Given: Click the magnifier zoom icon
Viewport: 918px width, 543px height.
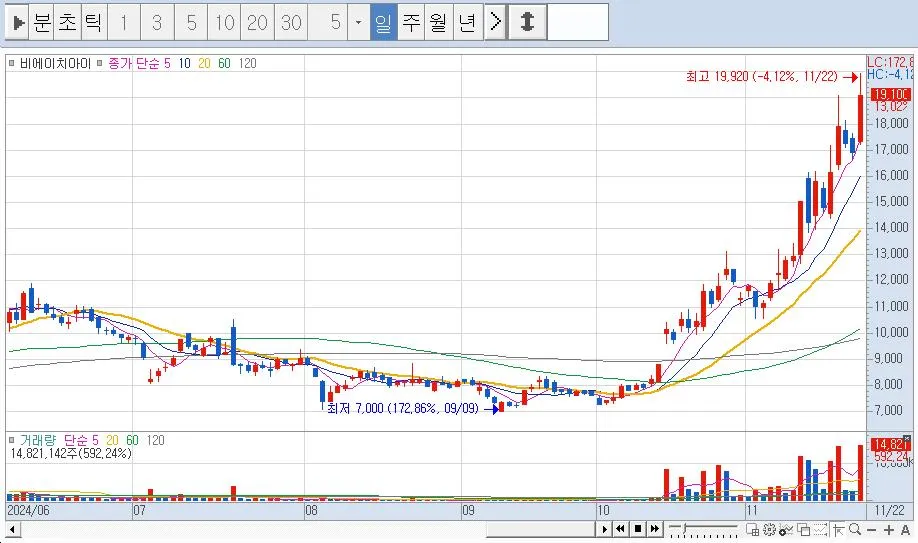Looking at the screenshot, I should coord(855,530).
